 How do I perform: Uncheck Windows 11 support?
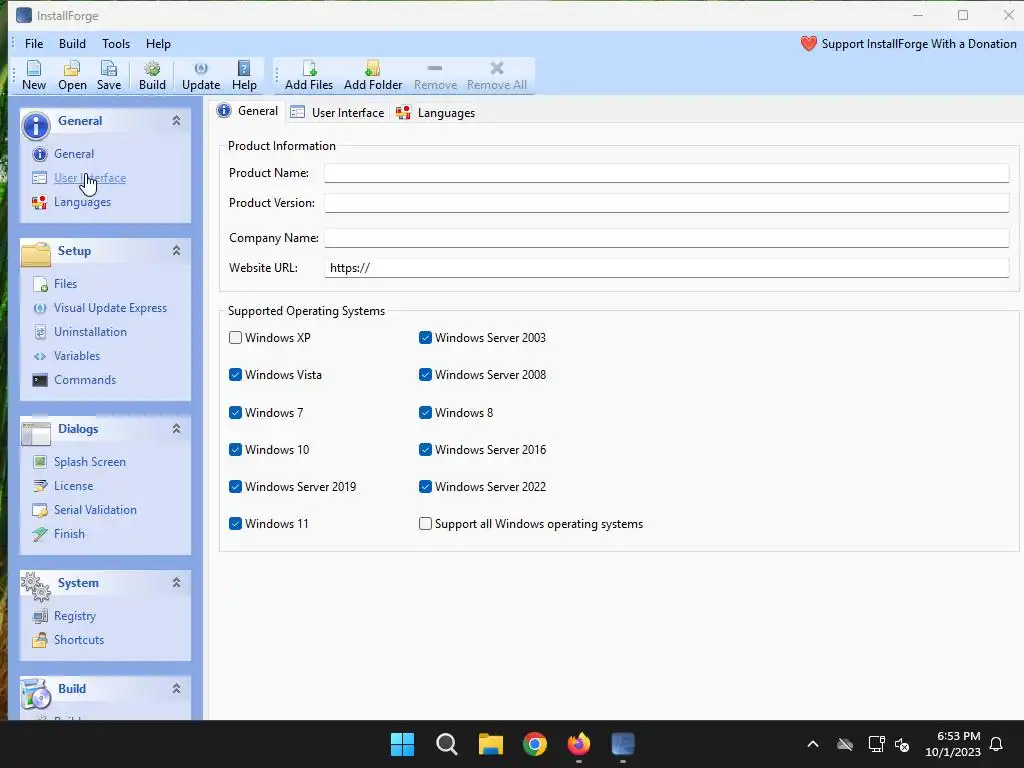pos(236,524)
